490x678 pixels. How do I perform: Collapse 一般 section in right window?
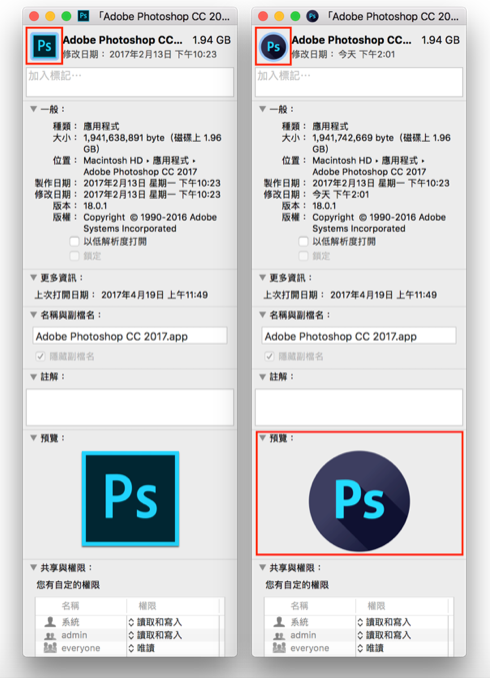coord(262,109)
